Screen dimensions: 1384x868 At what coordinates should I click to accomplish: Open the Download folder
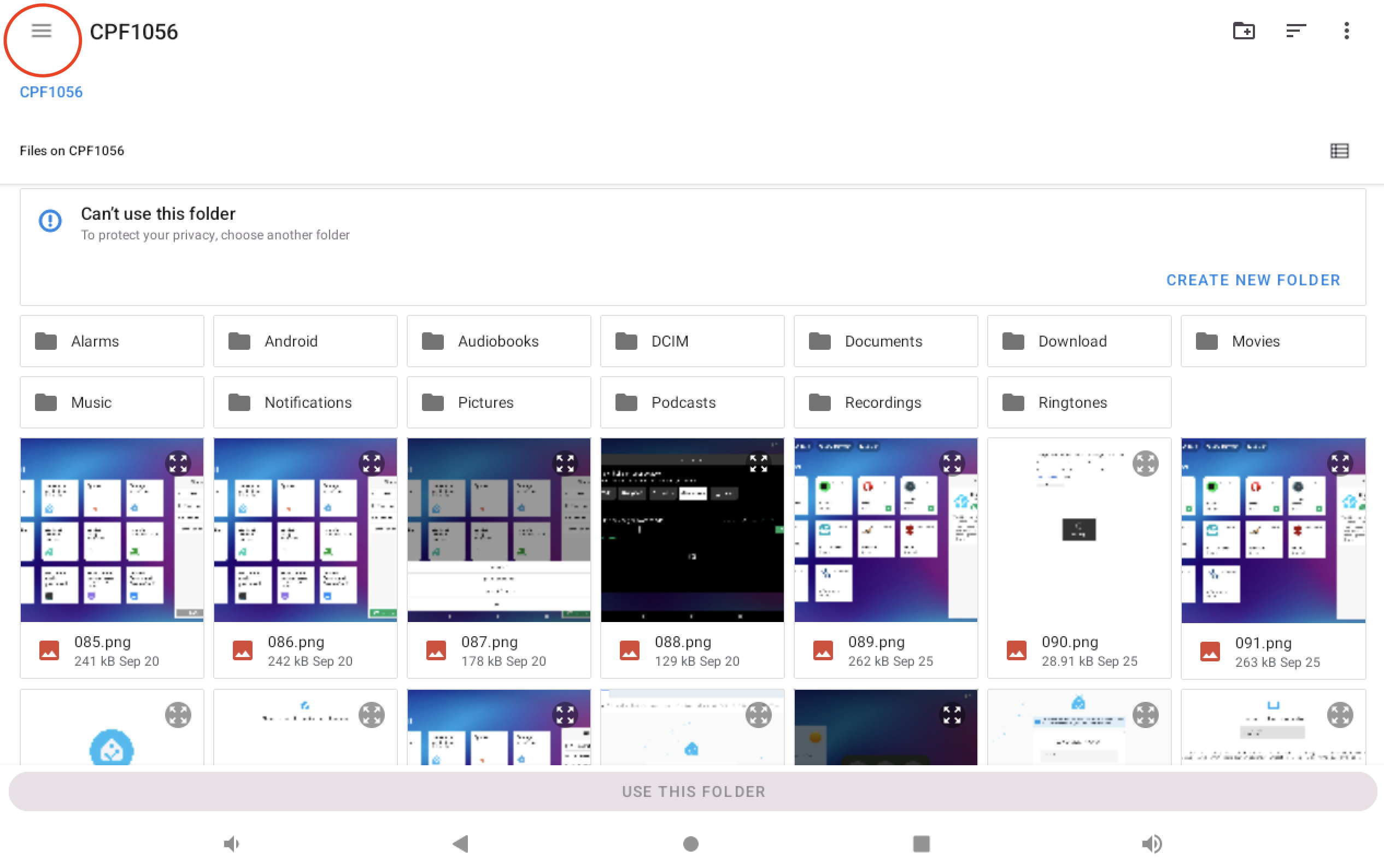(1078, 341)
